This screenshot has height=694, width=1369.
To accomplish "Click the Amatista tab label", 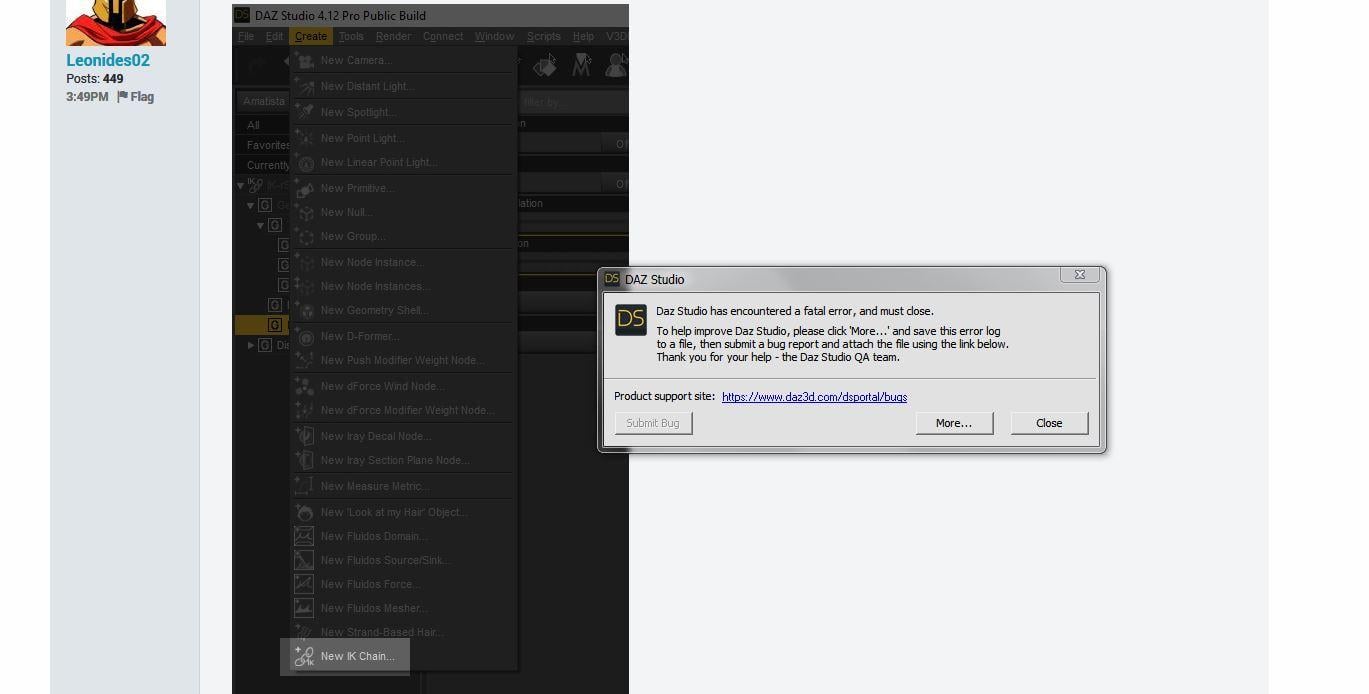I will click(x=264, y=101).
